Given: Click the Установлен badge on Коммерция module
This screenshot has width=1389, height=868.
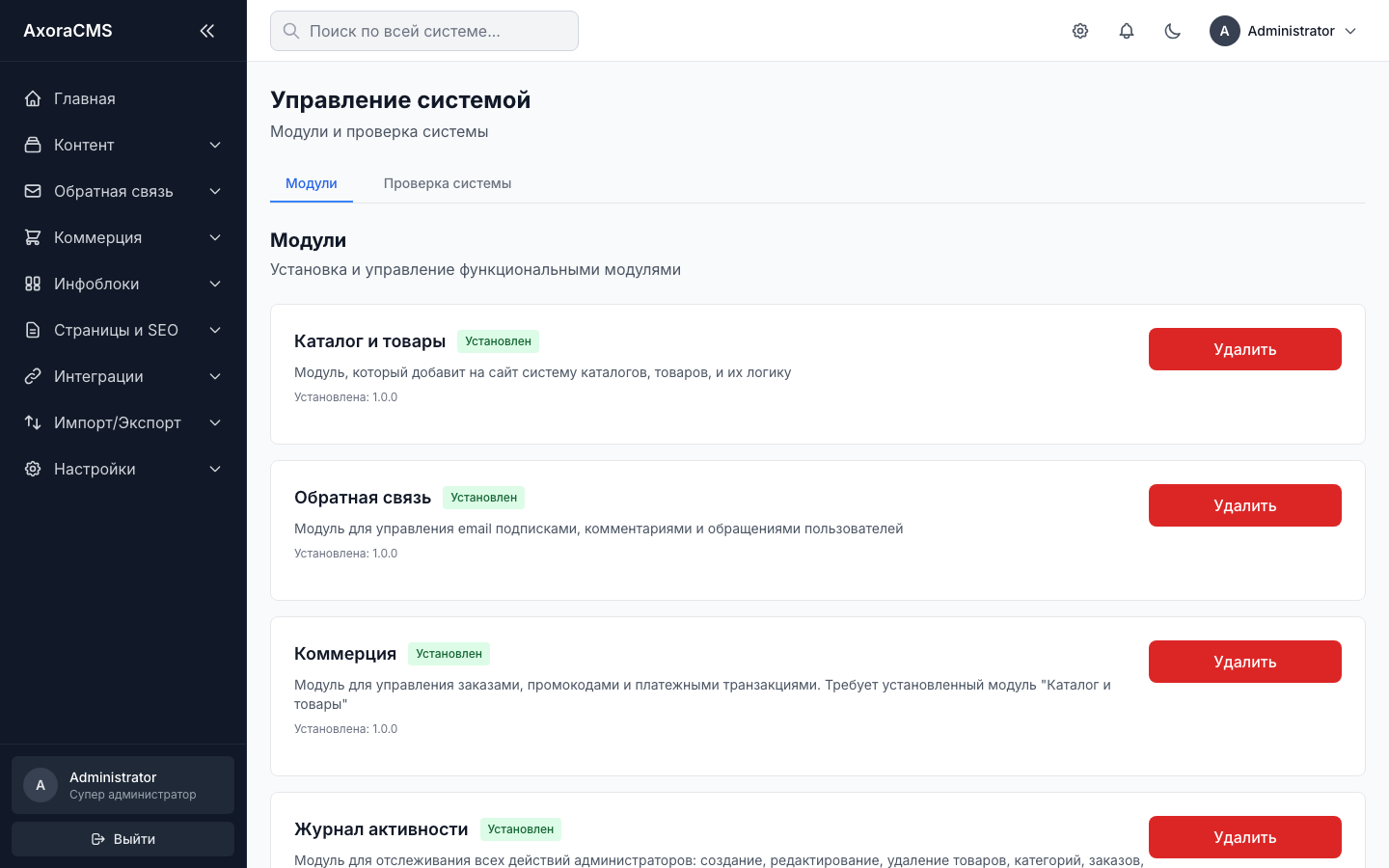Looking at the screenshot, I should pyautogui.click(x=449, y=654).
